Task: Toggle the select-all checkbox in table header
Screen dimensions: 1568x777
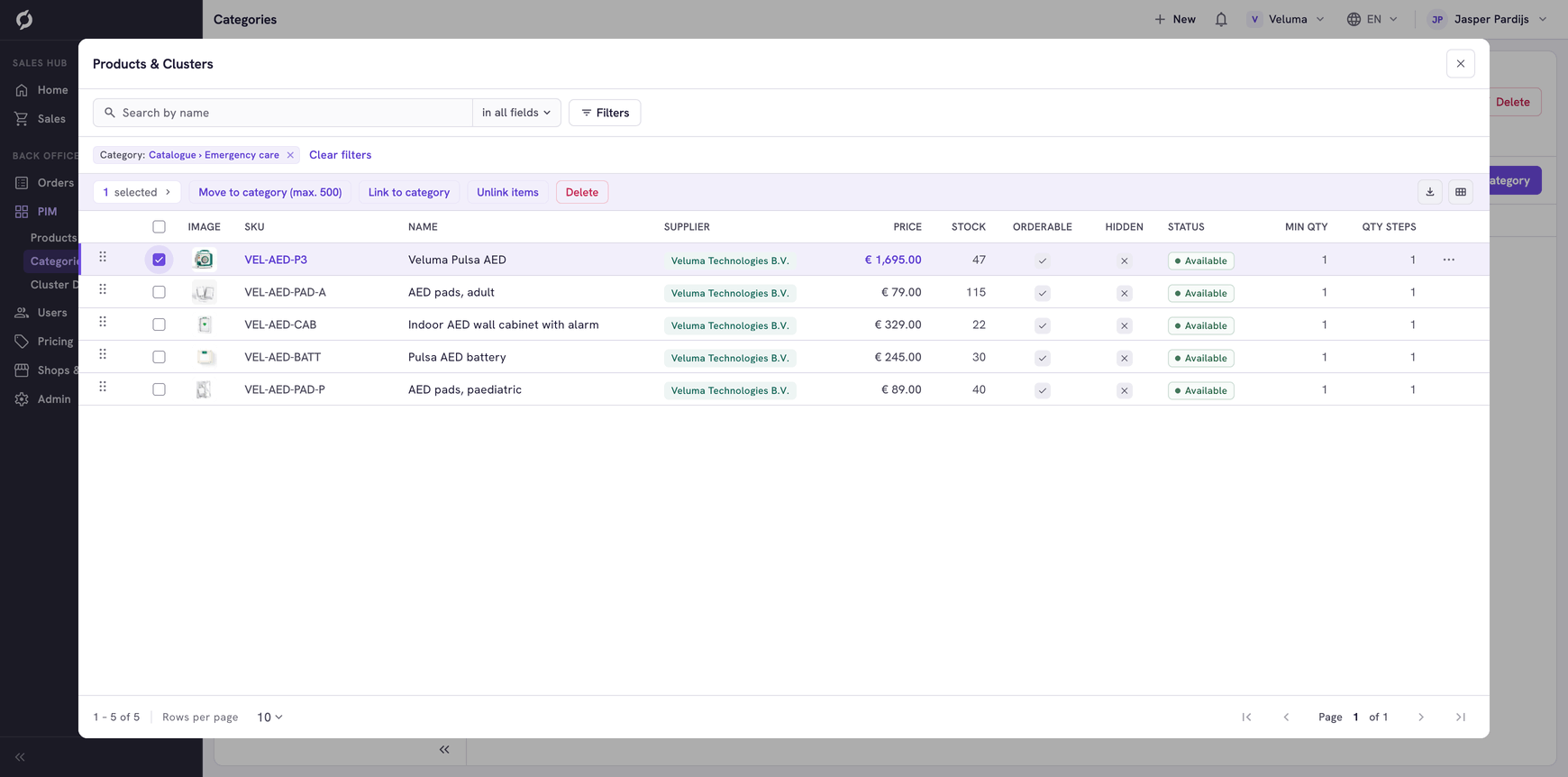Action: click(x=159, y=227)
